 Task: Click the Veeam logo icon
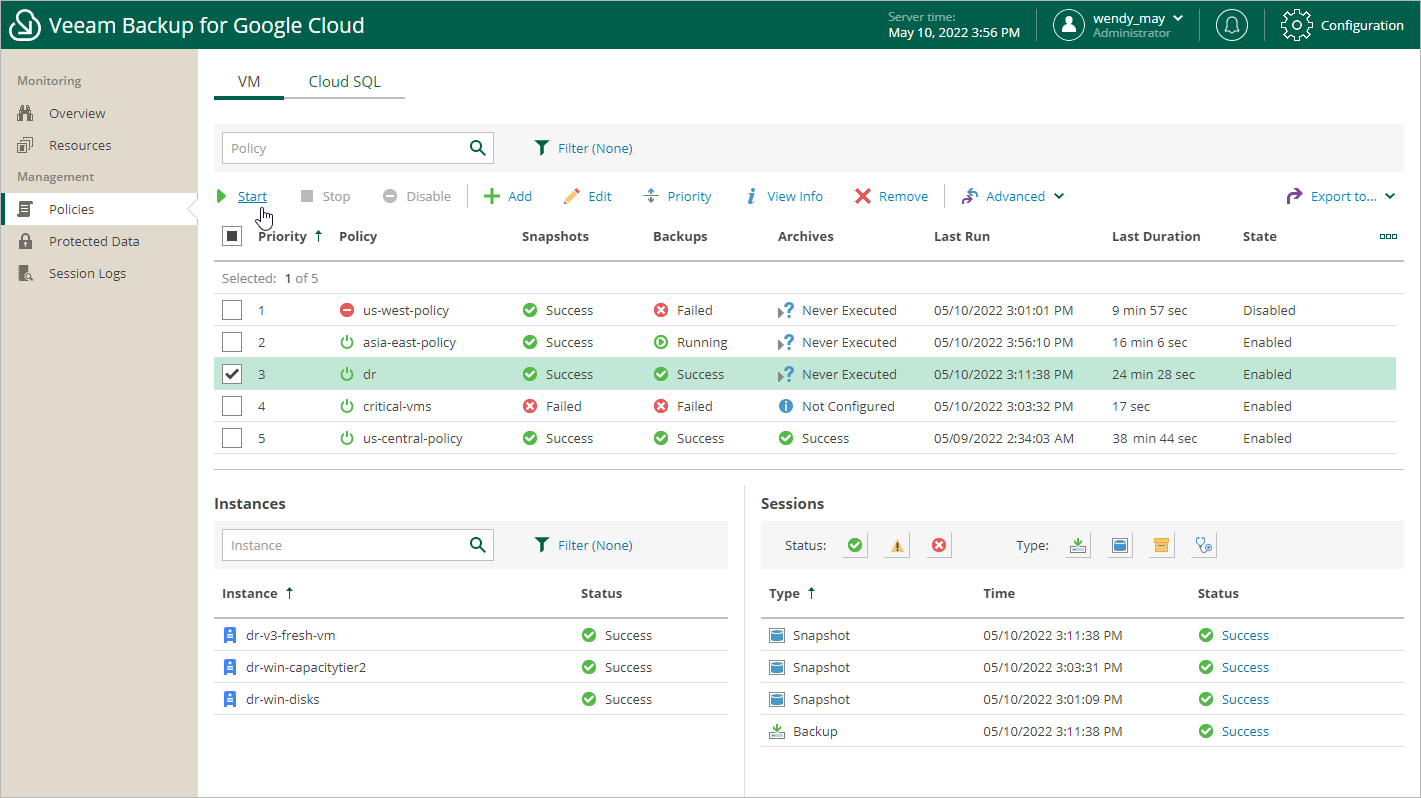(25, 25)
